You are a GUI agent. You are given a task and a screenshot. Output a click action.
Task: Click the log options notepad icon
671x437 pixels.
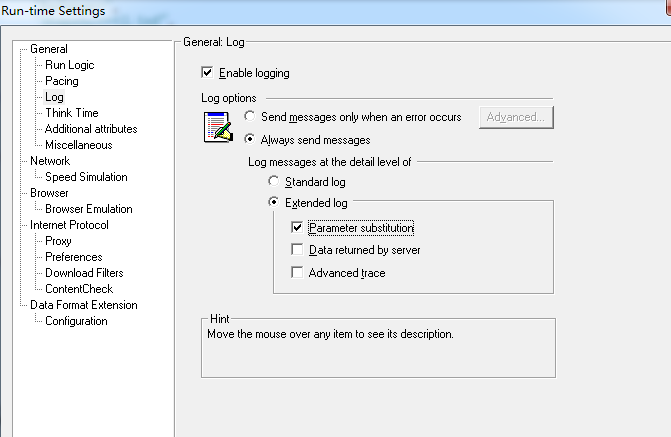(x=218, y=128)
